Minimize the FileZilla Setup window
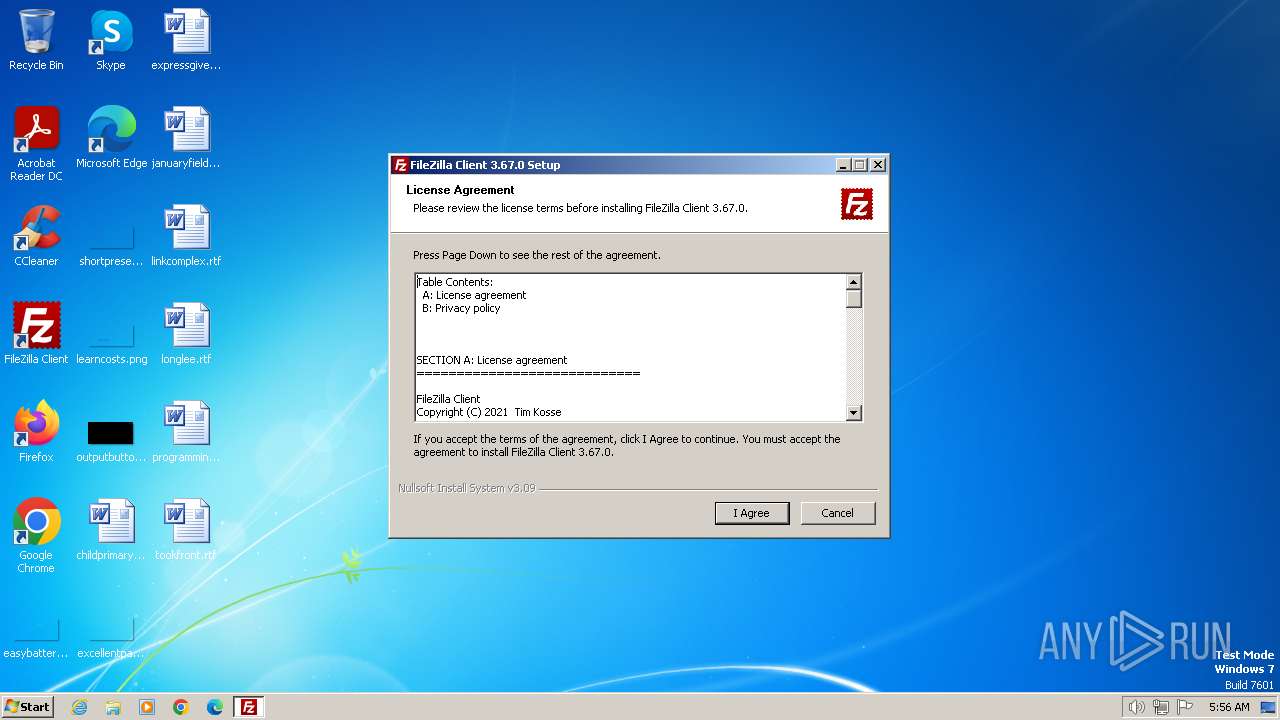The image size is (1280, 720). click(x=843, y=165)
